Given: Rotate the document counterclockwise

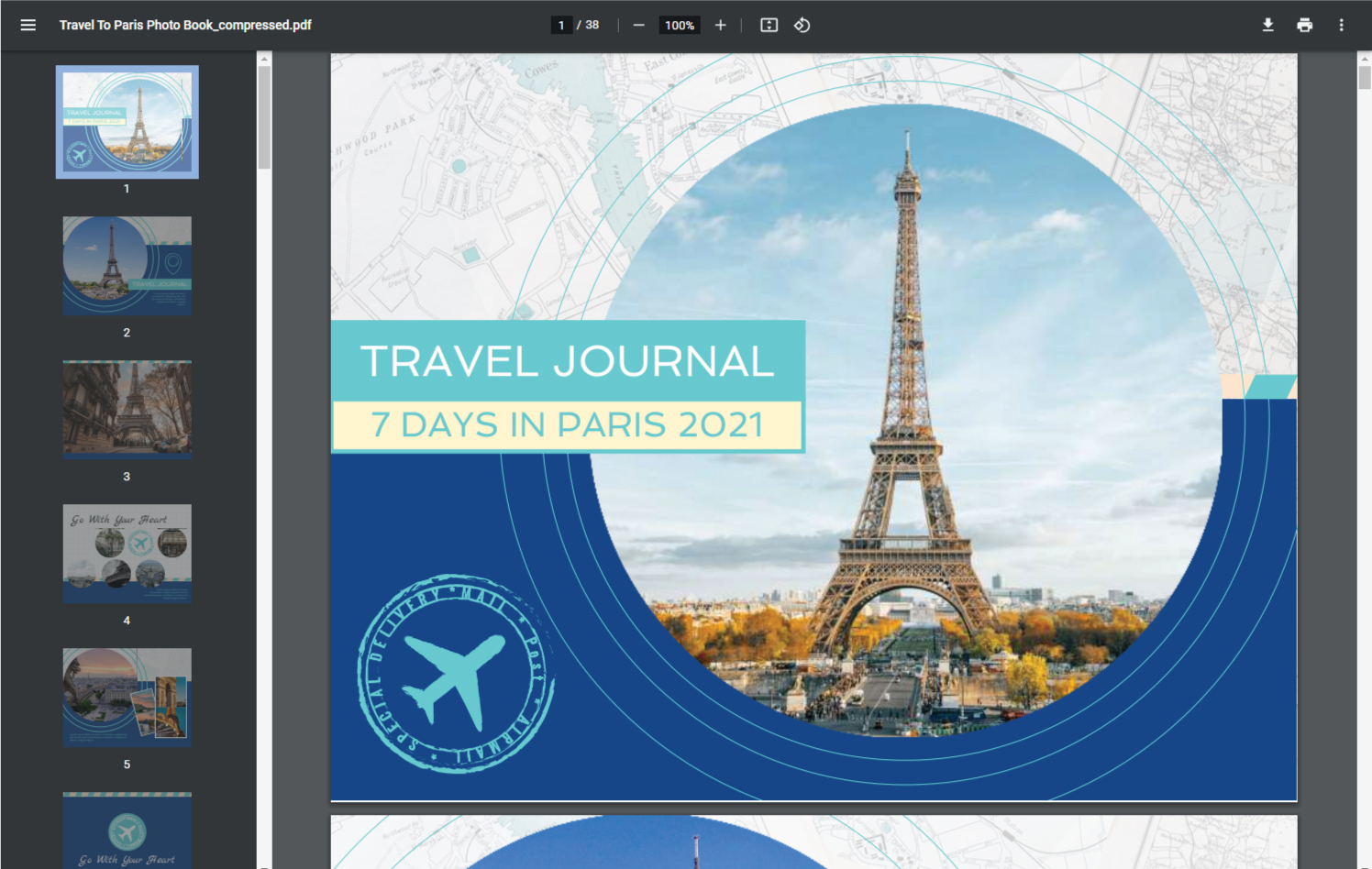Looking at the screenshot, I should (x=802, y=25).
